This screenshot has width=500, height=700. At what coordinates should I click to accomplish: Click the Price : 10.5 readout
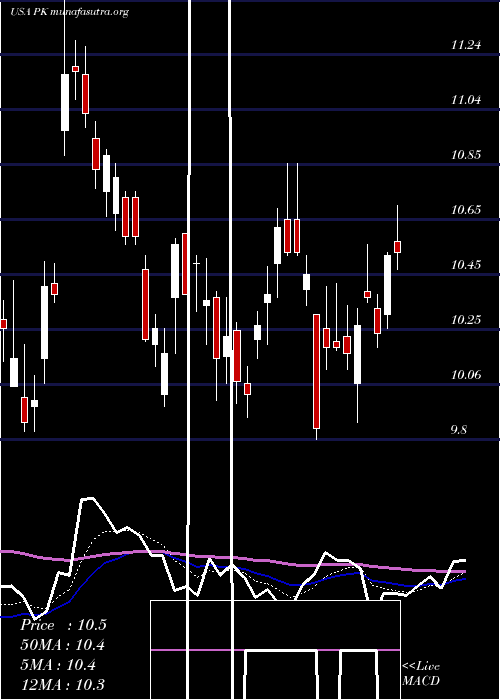(63, 625)
